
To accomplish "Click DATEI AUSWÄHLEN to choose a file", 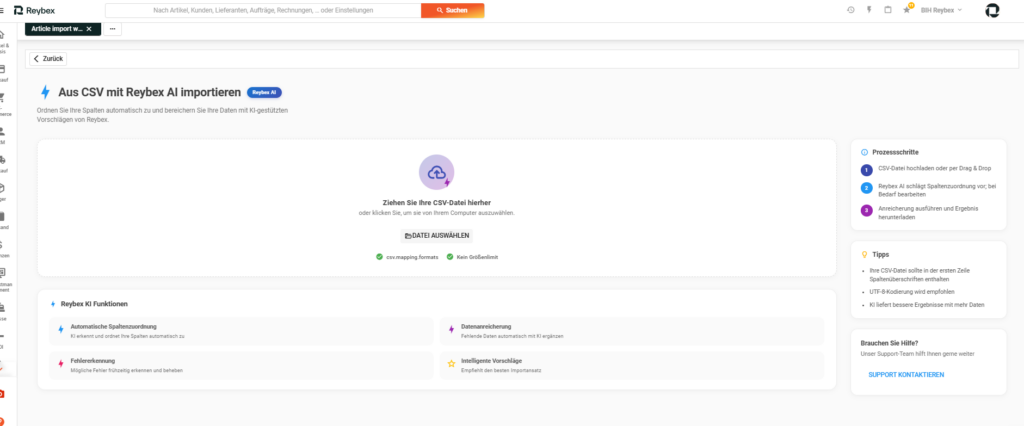I will click(x=436, y=236).
